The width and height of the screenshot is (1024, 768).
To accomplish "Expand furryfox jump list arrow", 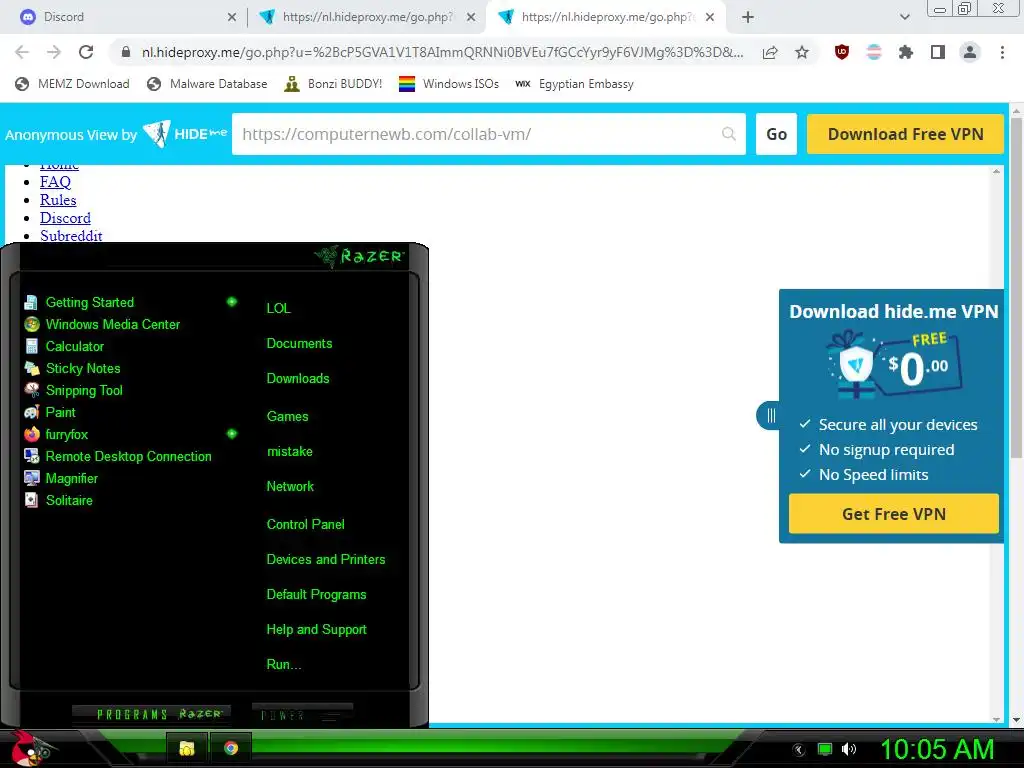I will [x=232, y=434].
